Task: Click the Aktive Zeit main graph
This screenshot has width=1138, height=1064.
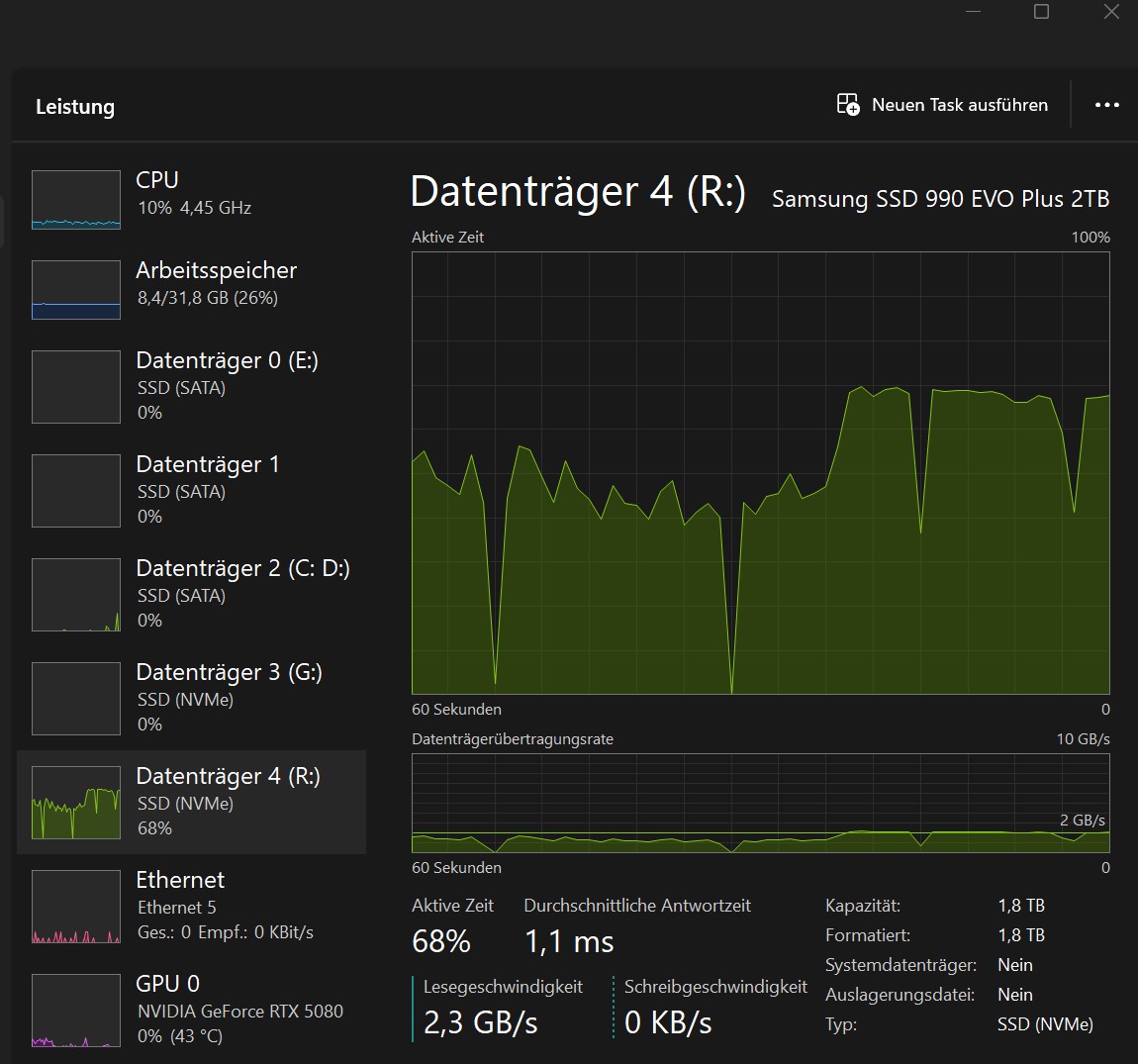Action: point(760,473)
